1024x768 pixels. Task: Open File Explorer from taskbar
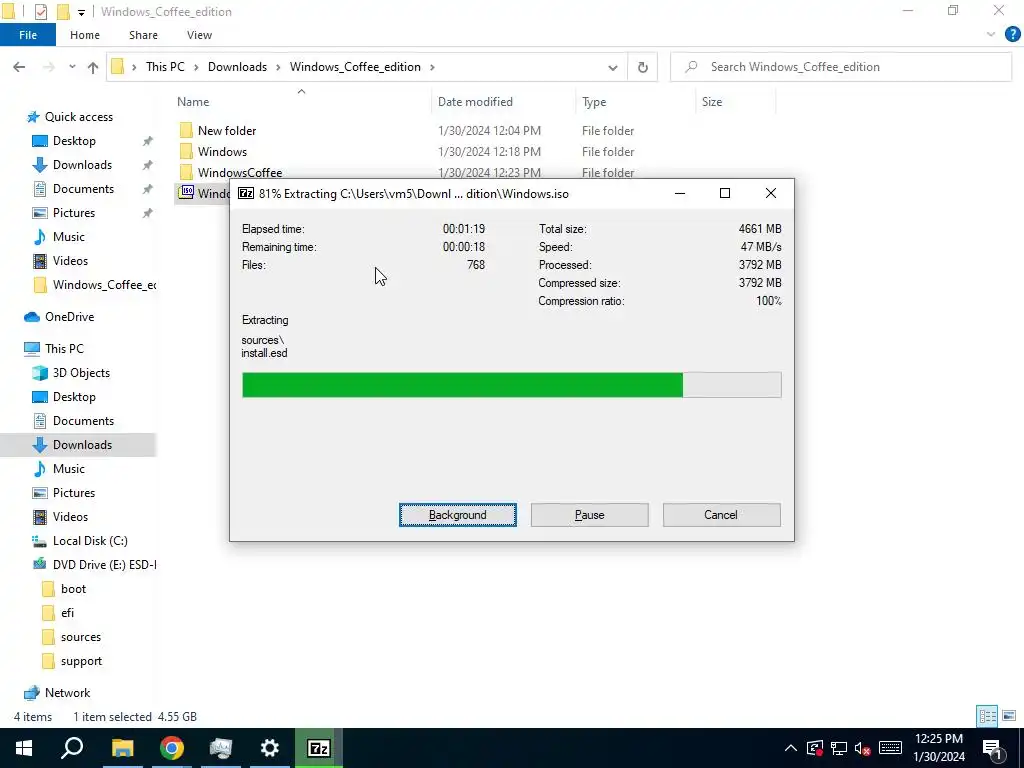coord(122,748)
